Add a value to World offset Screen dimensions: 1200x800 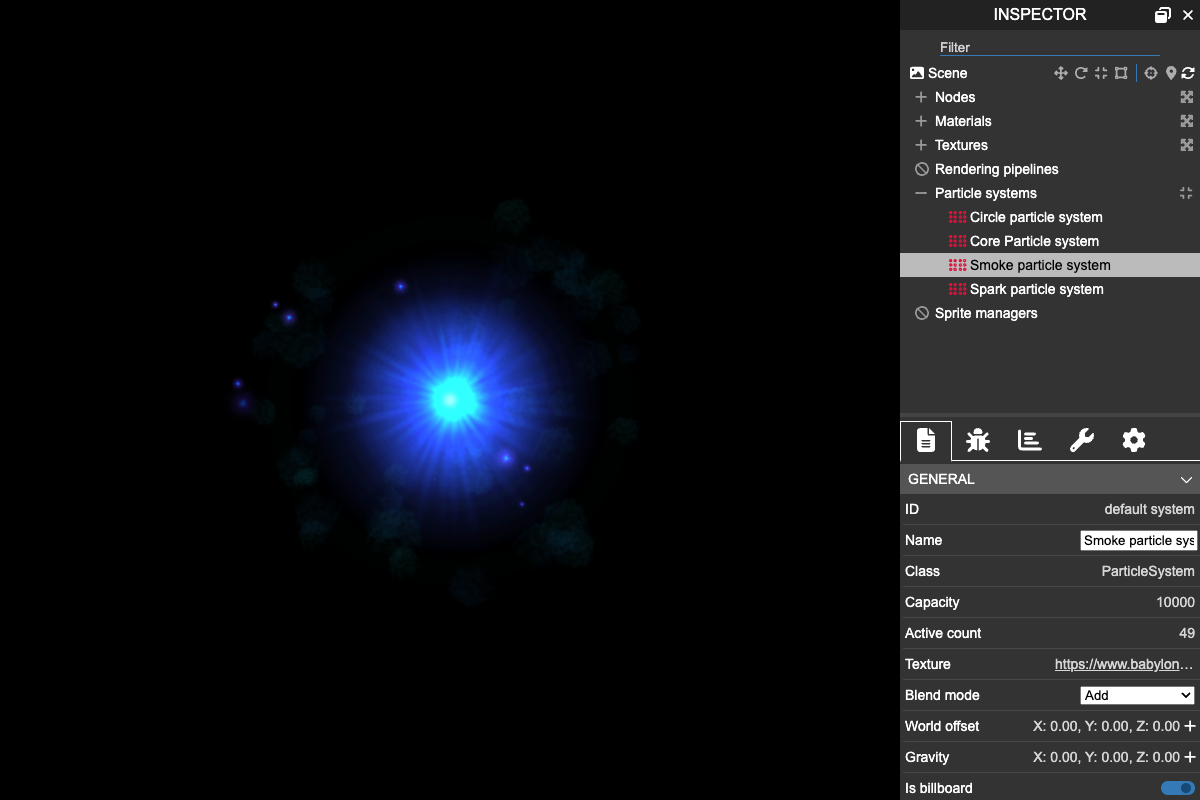click(x=1192, y=726)
